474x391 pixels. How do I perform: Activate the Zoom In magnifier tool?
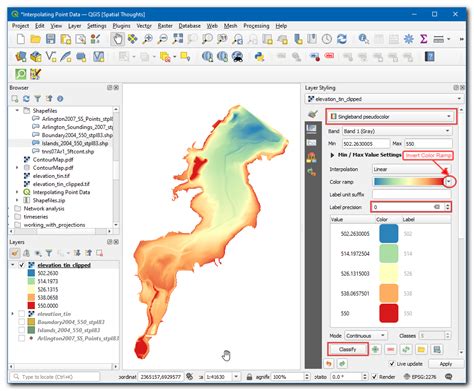[148, 39]
